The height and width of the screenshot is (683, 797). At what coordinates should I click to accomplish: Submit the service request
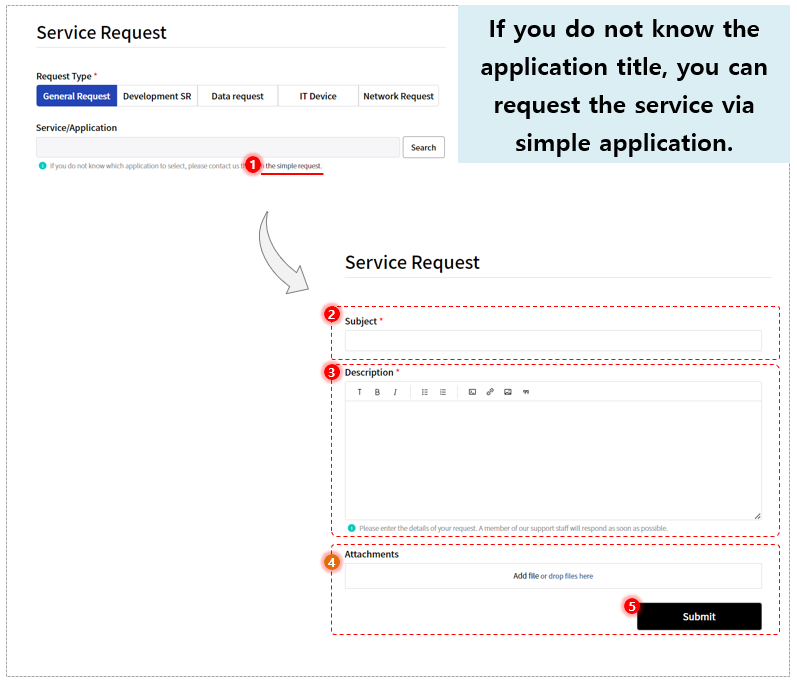699,616
